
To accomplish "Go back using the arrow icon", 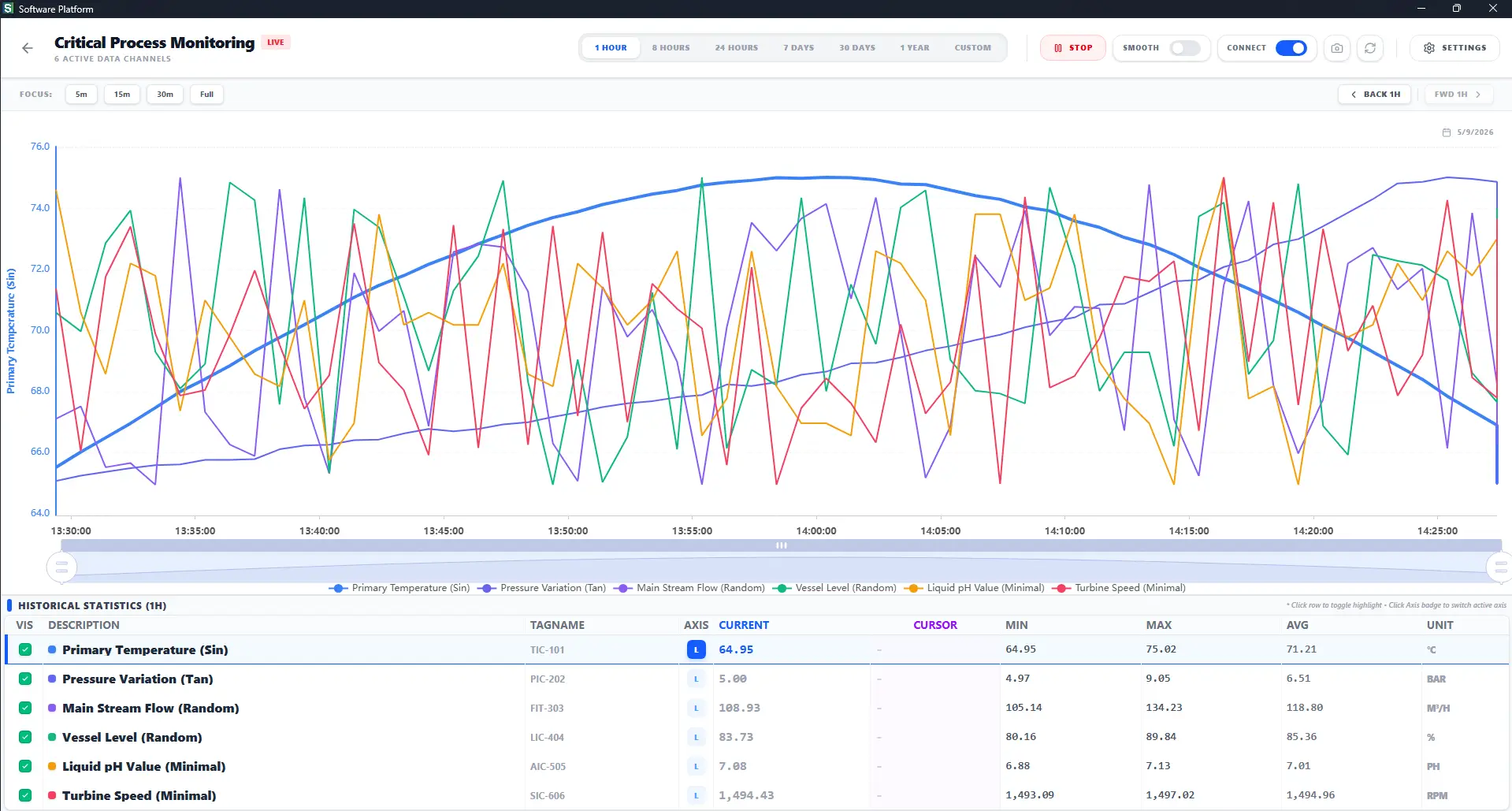I will click(28, 48).
